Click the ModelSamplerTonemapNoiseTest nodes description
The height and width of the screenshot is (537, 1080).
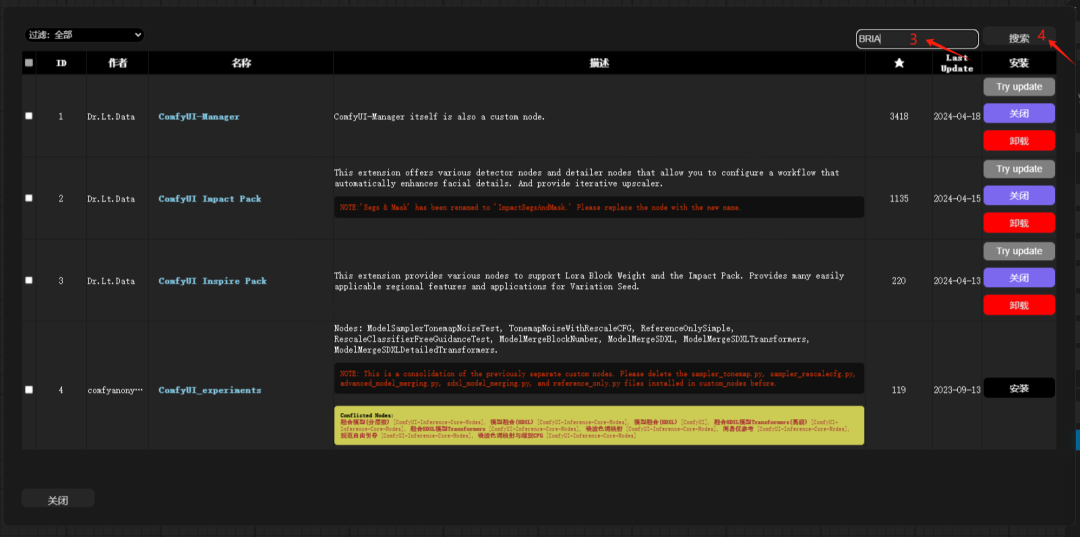572,339
